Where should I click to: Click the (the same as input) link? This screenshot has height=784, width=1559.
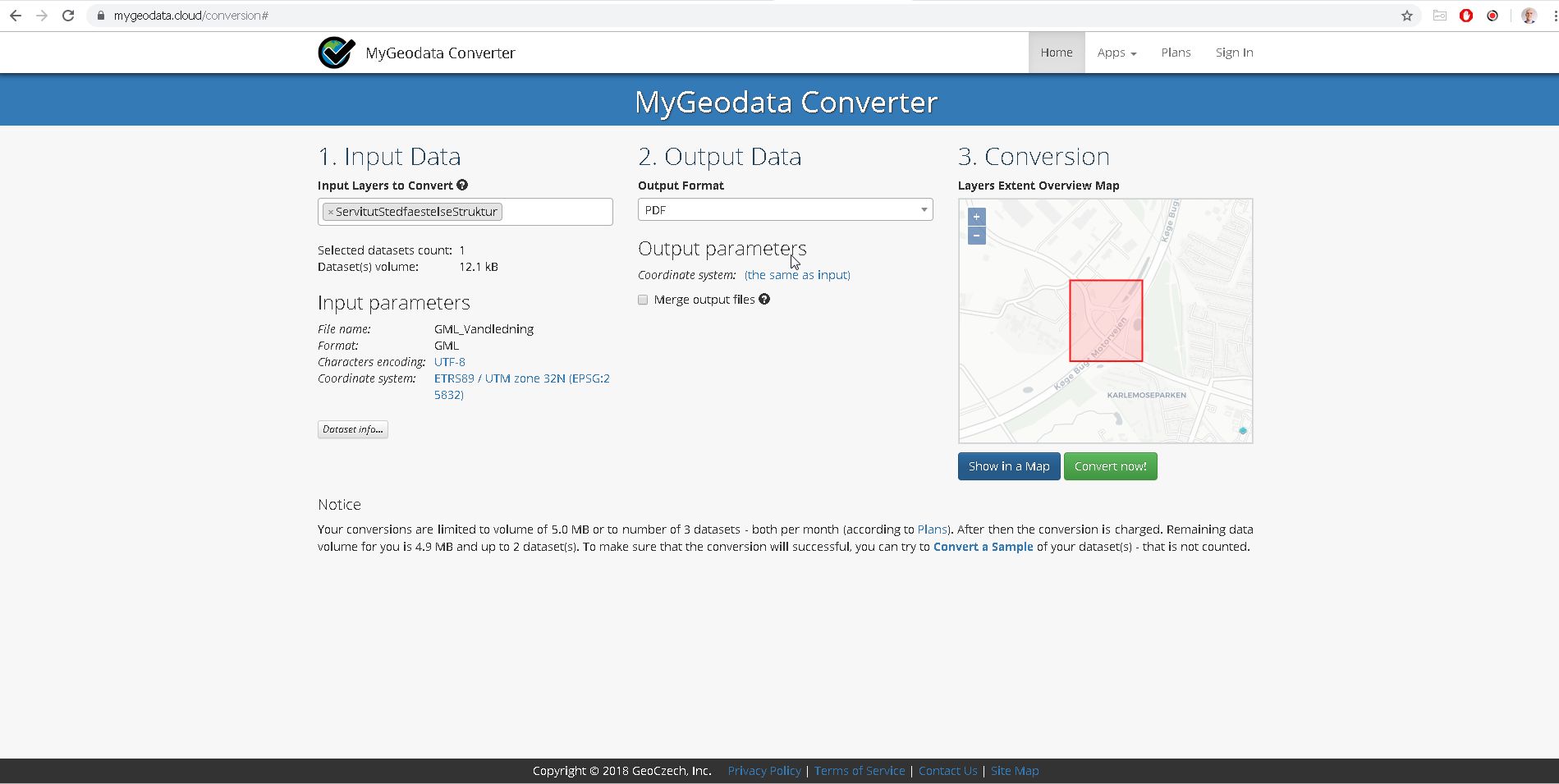tap(797, 275)
